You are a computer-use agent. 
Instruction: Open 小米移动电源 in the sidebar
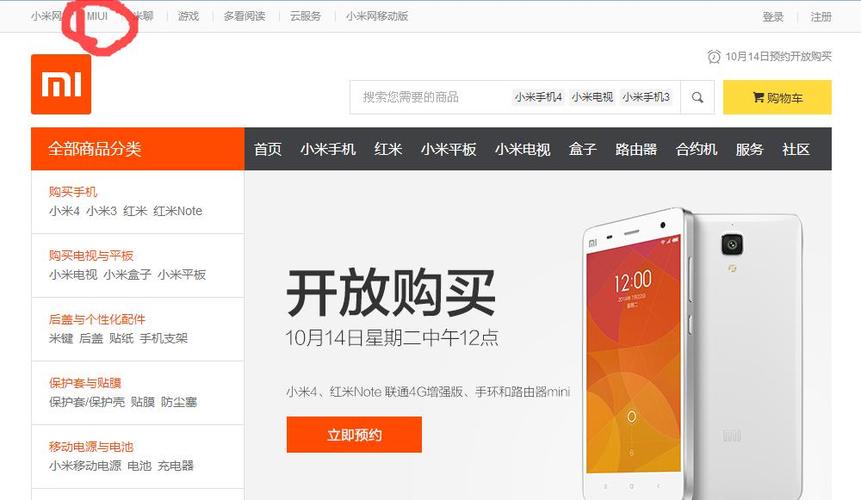coord(85,465)
